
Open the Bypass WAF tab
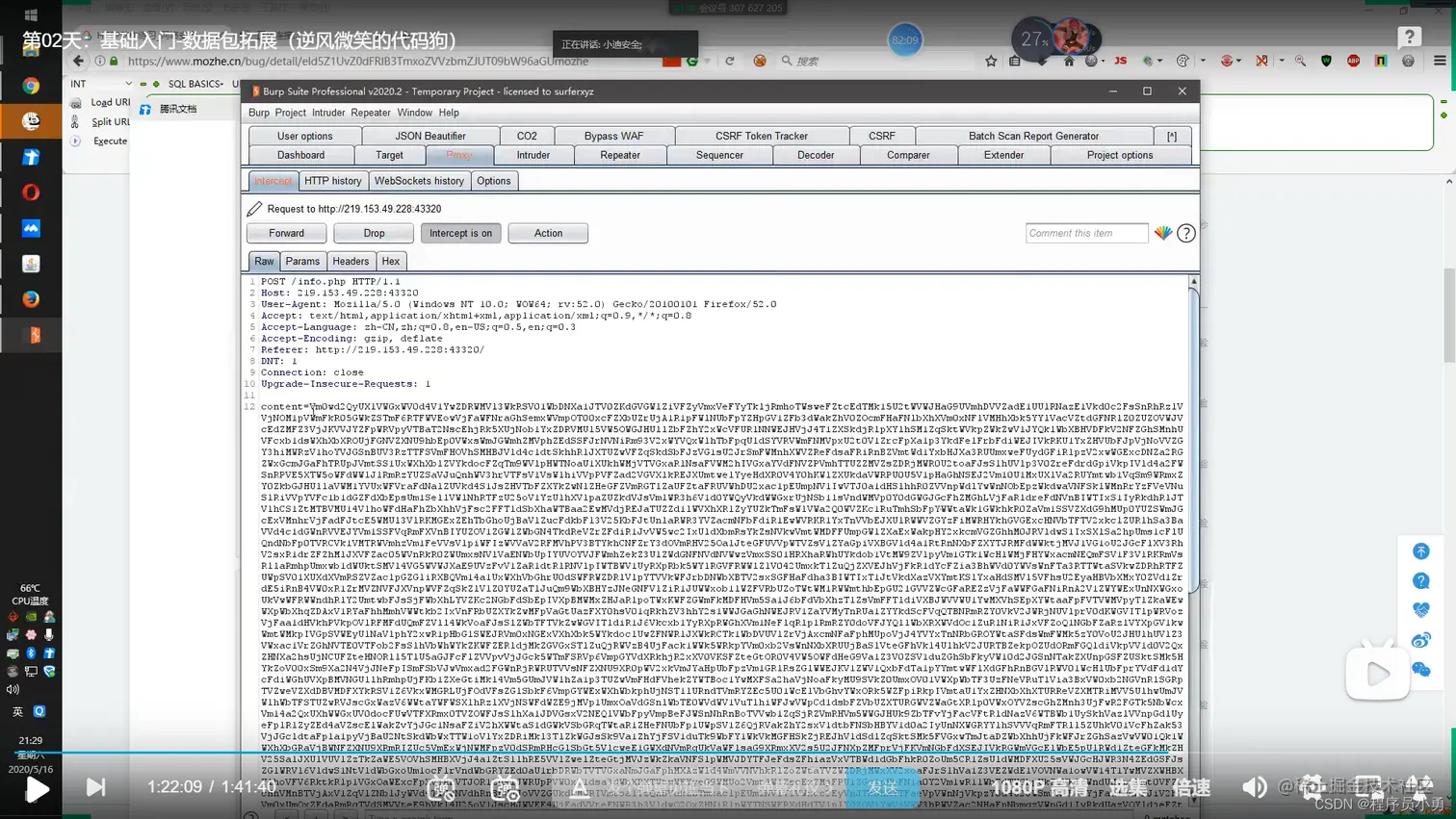[613, 136]
